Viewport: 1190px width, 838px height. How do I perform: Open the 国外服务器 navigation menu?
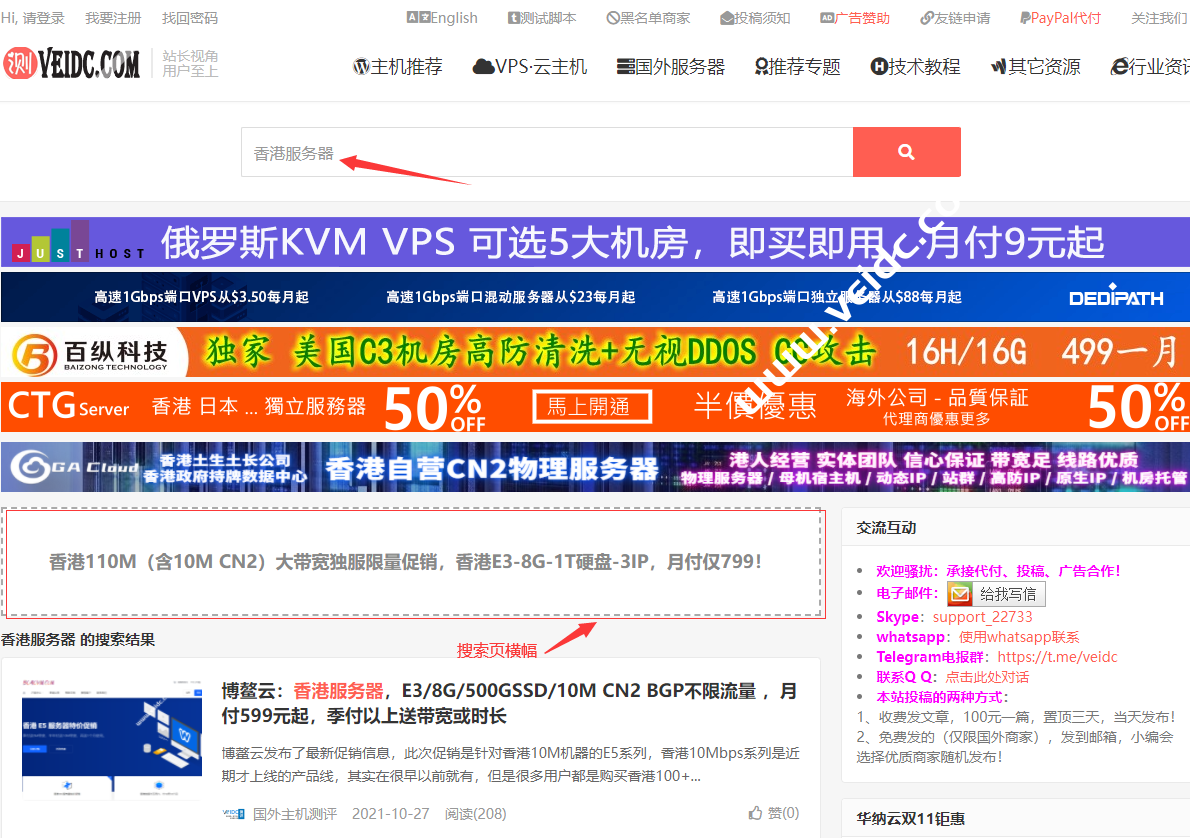(671, 67)
